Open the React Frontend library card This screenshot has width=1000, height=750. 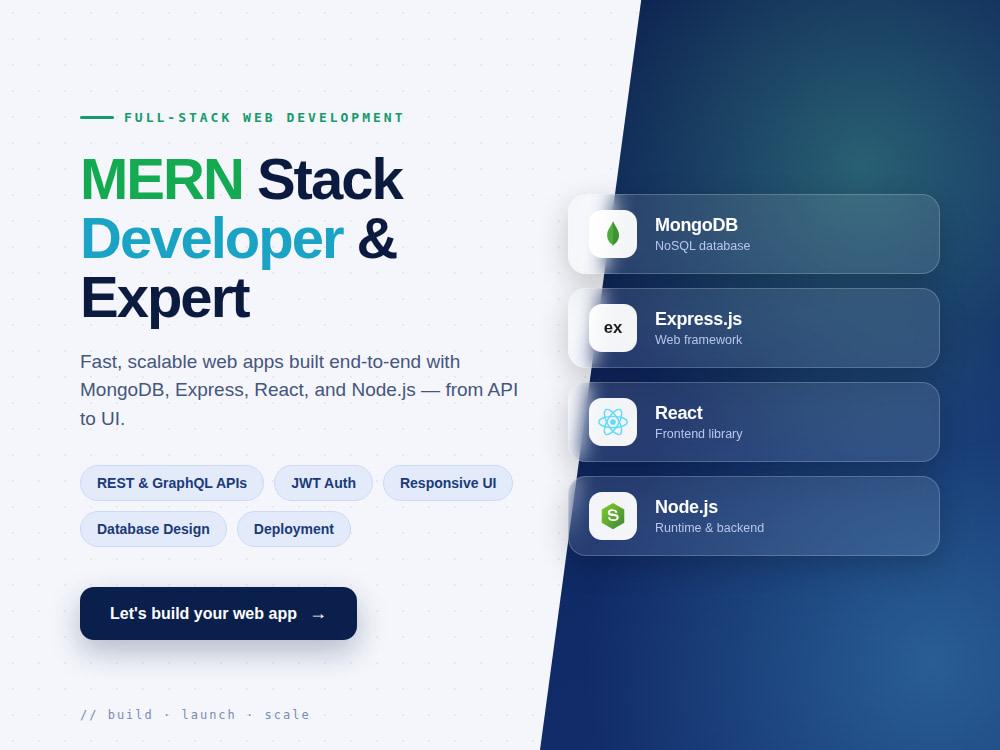click(x=753, y=422)
